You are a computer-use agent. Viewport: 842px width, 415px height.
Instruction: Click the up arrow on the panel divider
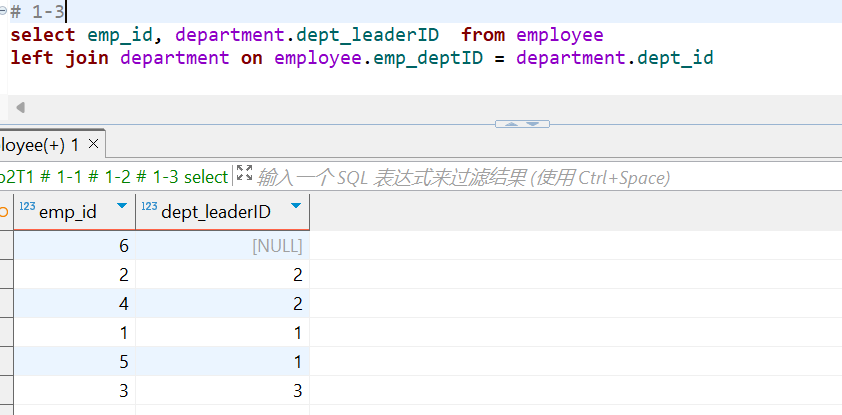pos(511,124)
